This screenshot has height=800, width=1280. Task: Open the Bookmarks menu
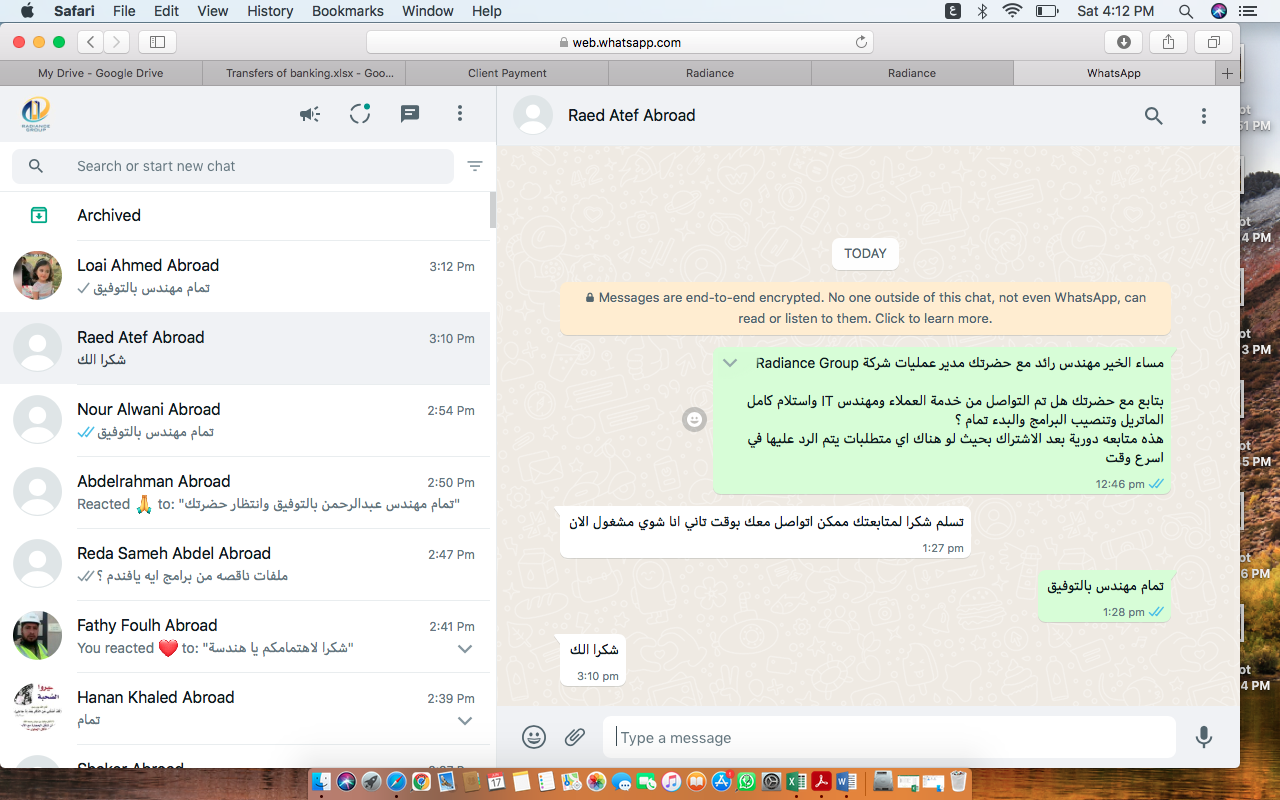[348, 11]
